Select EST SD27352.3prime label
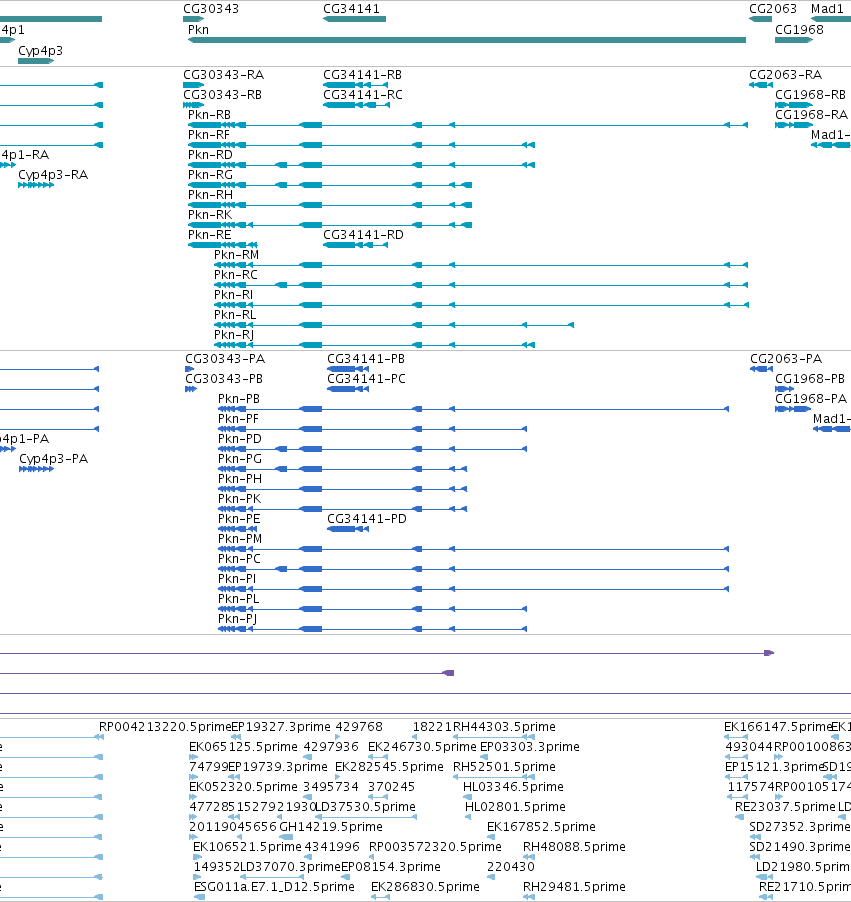Screen dimensions: 851x902 coord(800,827)
